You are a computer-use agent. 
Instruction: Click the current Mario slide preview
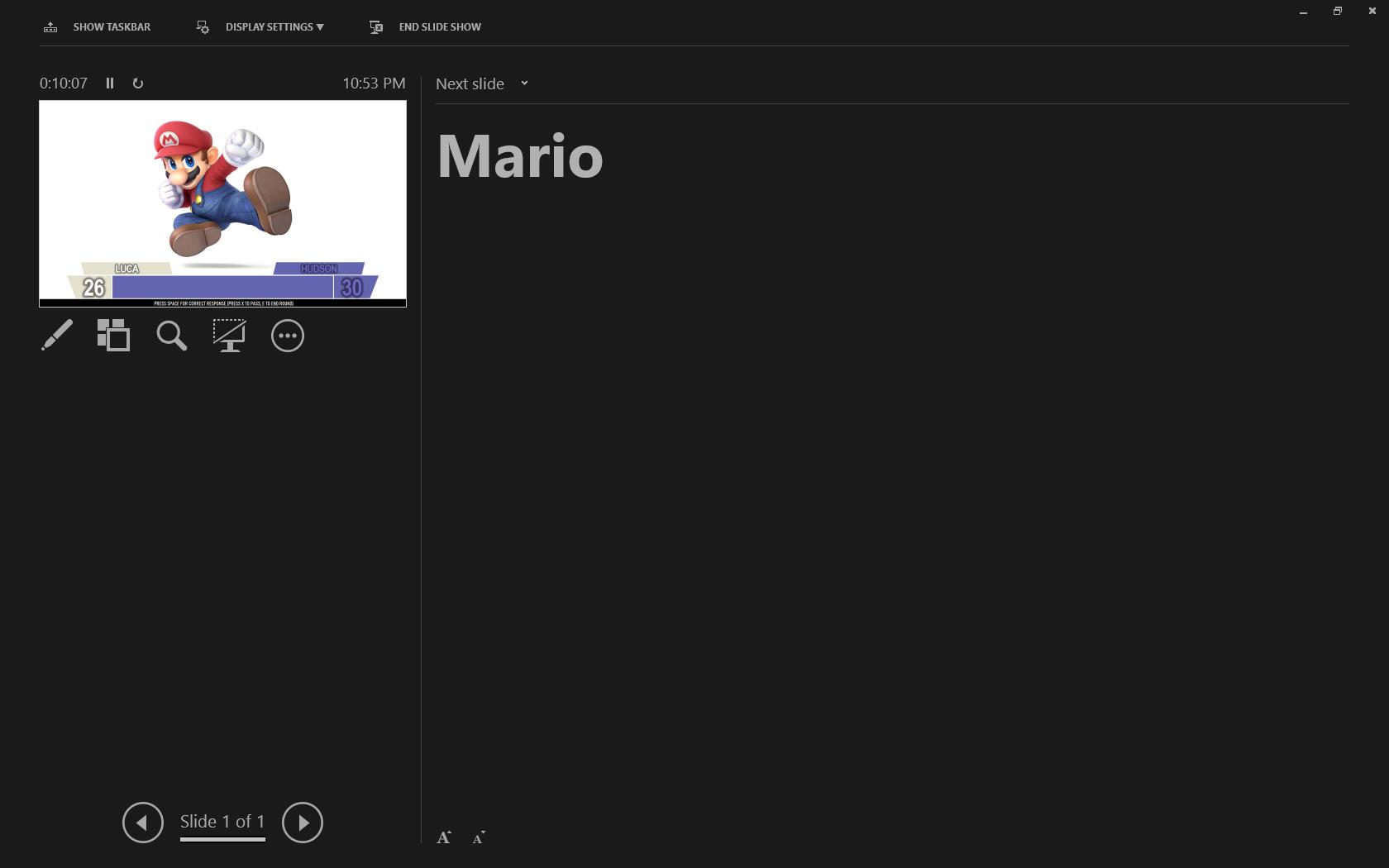(222, 203)
